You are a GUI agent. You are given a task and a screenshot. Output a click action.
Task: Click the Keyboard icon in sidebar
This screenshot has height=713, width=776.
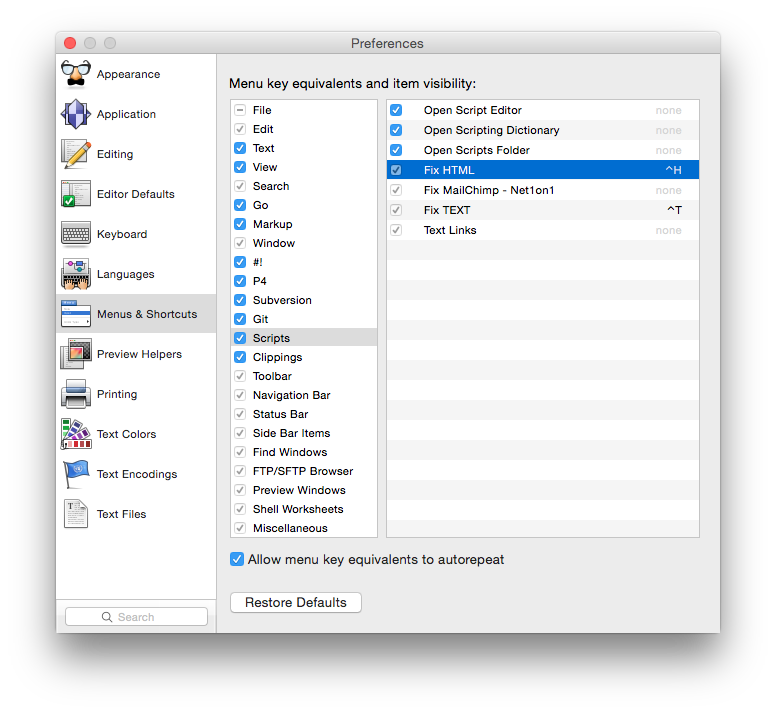click(x=76, y=234)
